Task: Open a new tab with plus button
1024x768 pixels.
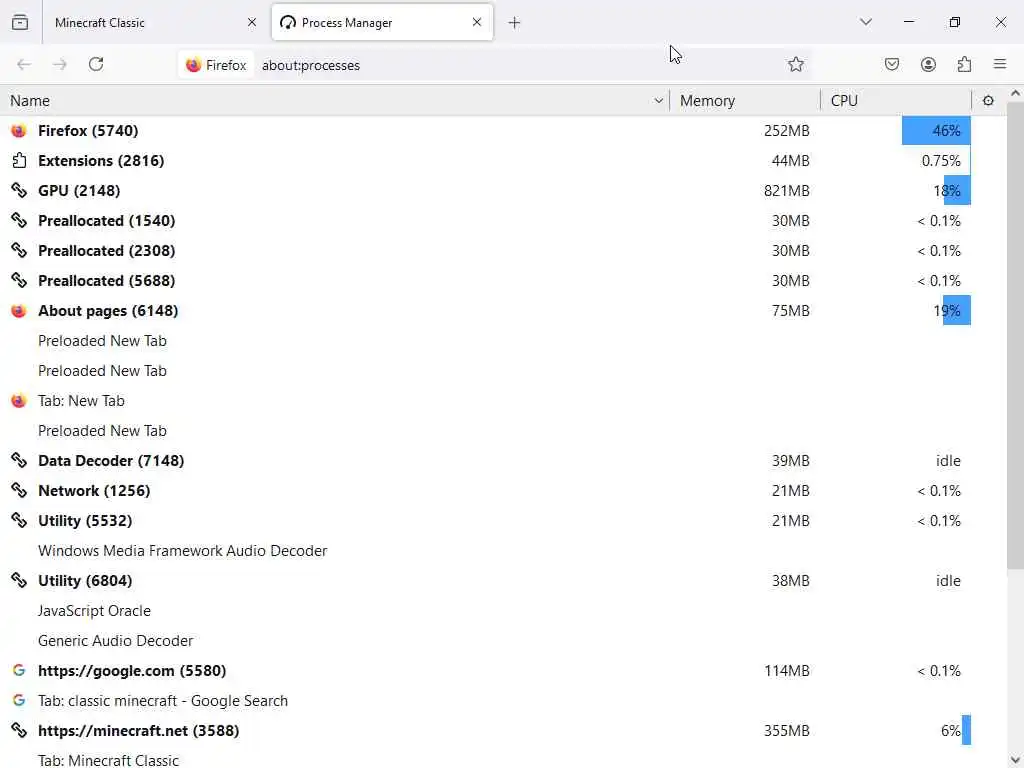Action: (515, 23)
